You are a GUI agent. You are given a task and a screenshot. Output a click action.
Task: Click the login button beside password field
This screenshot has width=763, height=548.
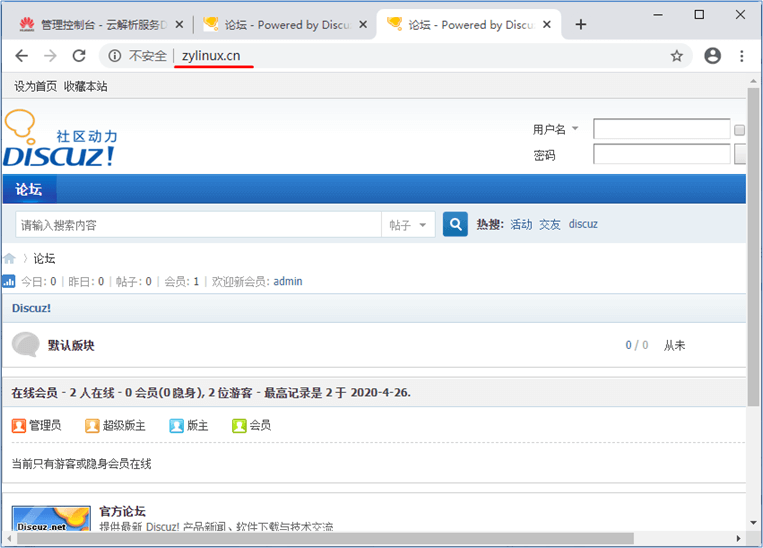740,154
